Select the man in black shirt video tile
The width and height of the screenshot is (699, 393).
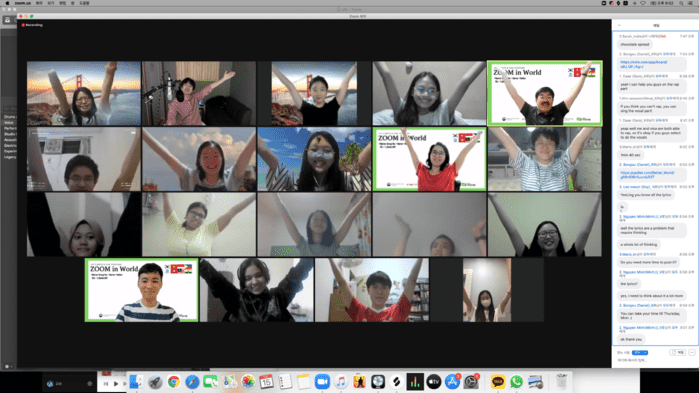[x=545, y=93]
